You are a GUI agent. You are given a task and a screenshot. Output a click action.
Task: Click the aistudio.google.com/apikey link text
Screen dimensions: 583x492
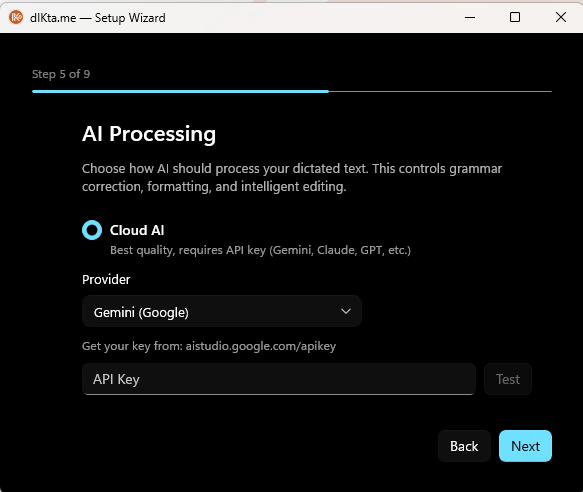[261, 346]
